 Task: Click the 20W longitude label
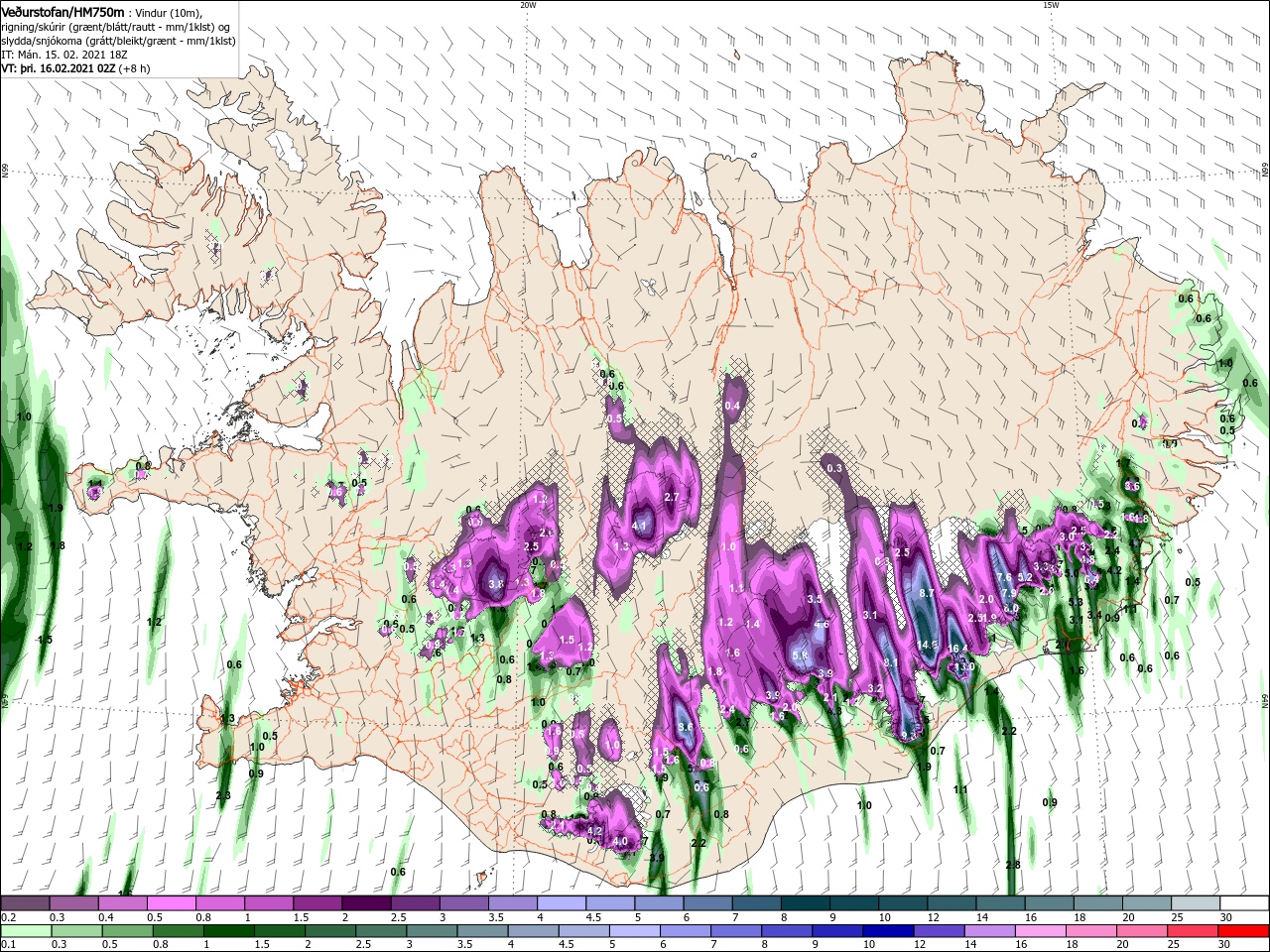click(x=528, y=5)
